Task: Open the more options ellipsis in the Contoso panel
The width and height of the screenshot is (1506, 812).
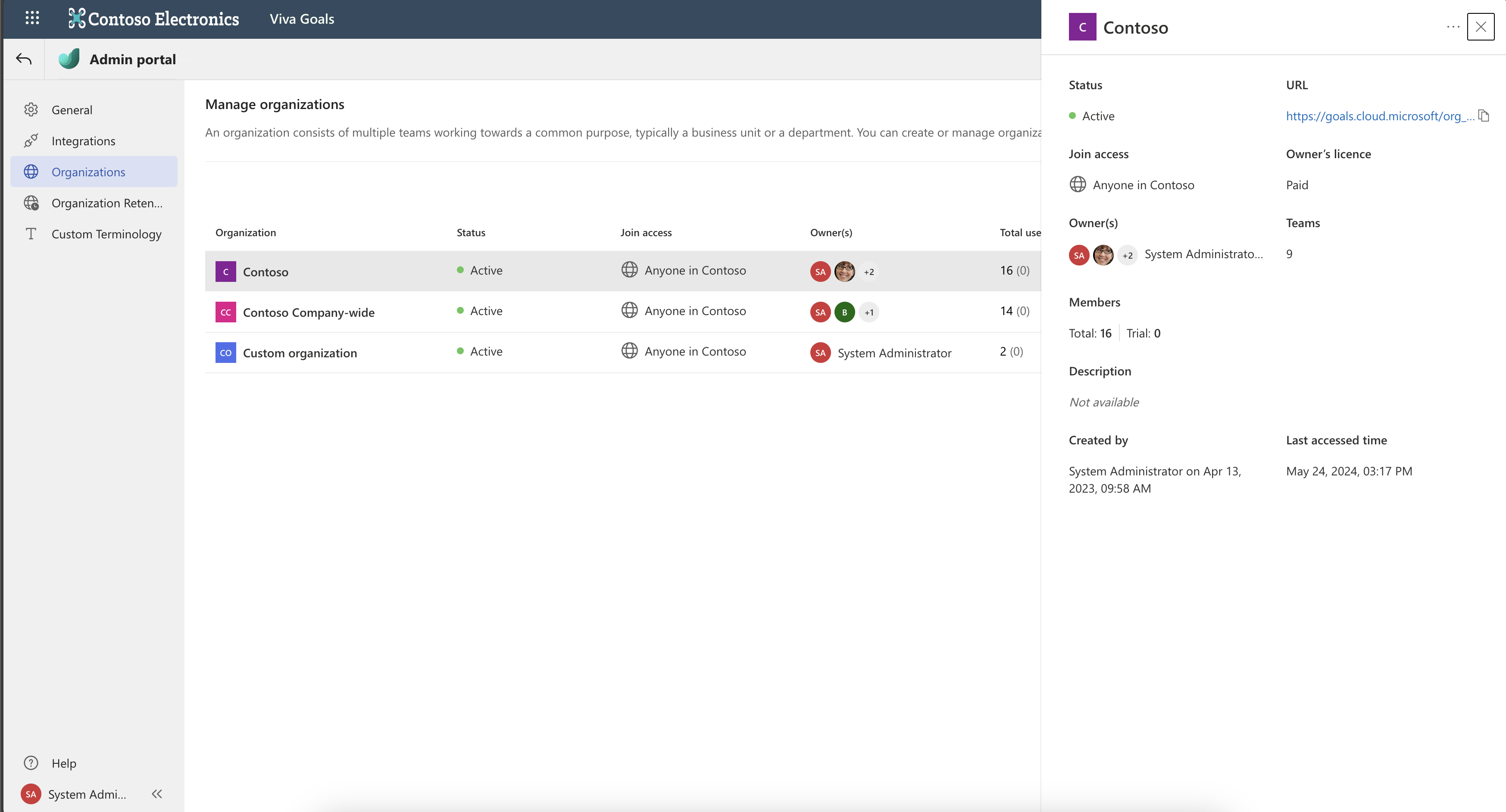Action: pos(1453,27)
